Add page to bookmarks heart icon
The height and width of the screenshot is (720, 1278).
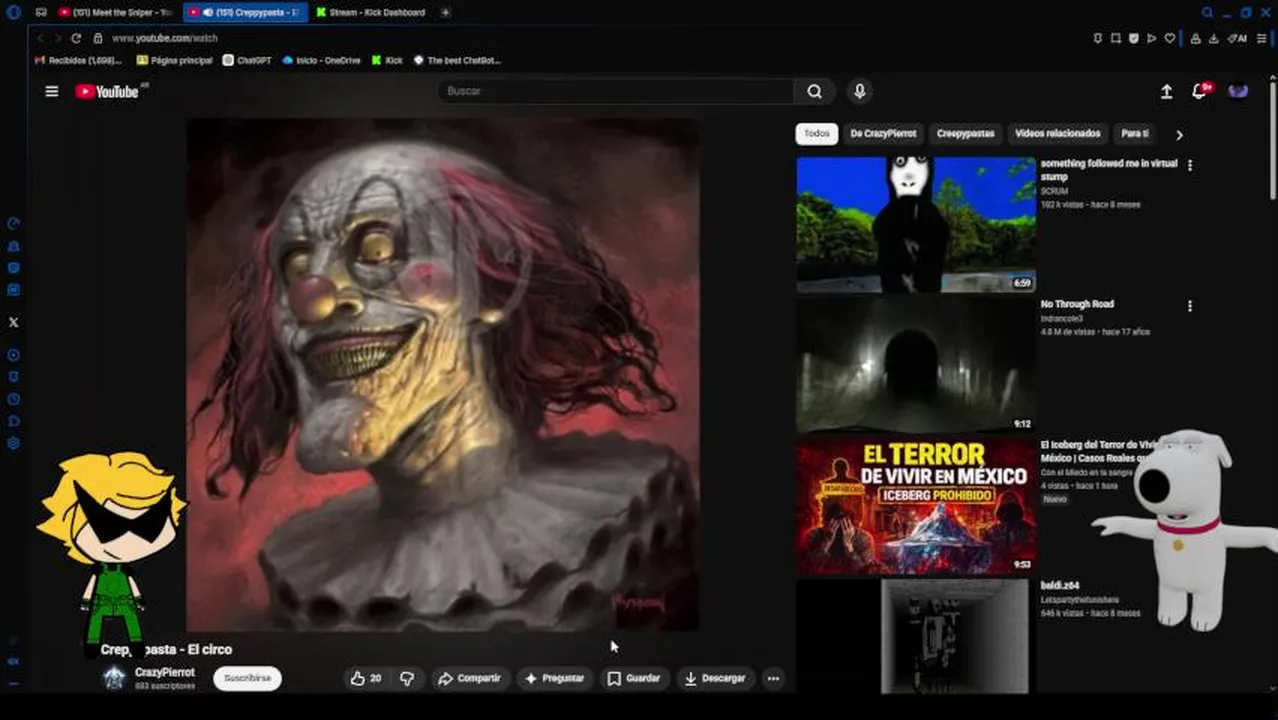coord(1170,38)
